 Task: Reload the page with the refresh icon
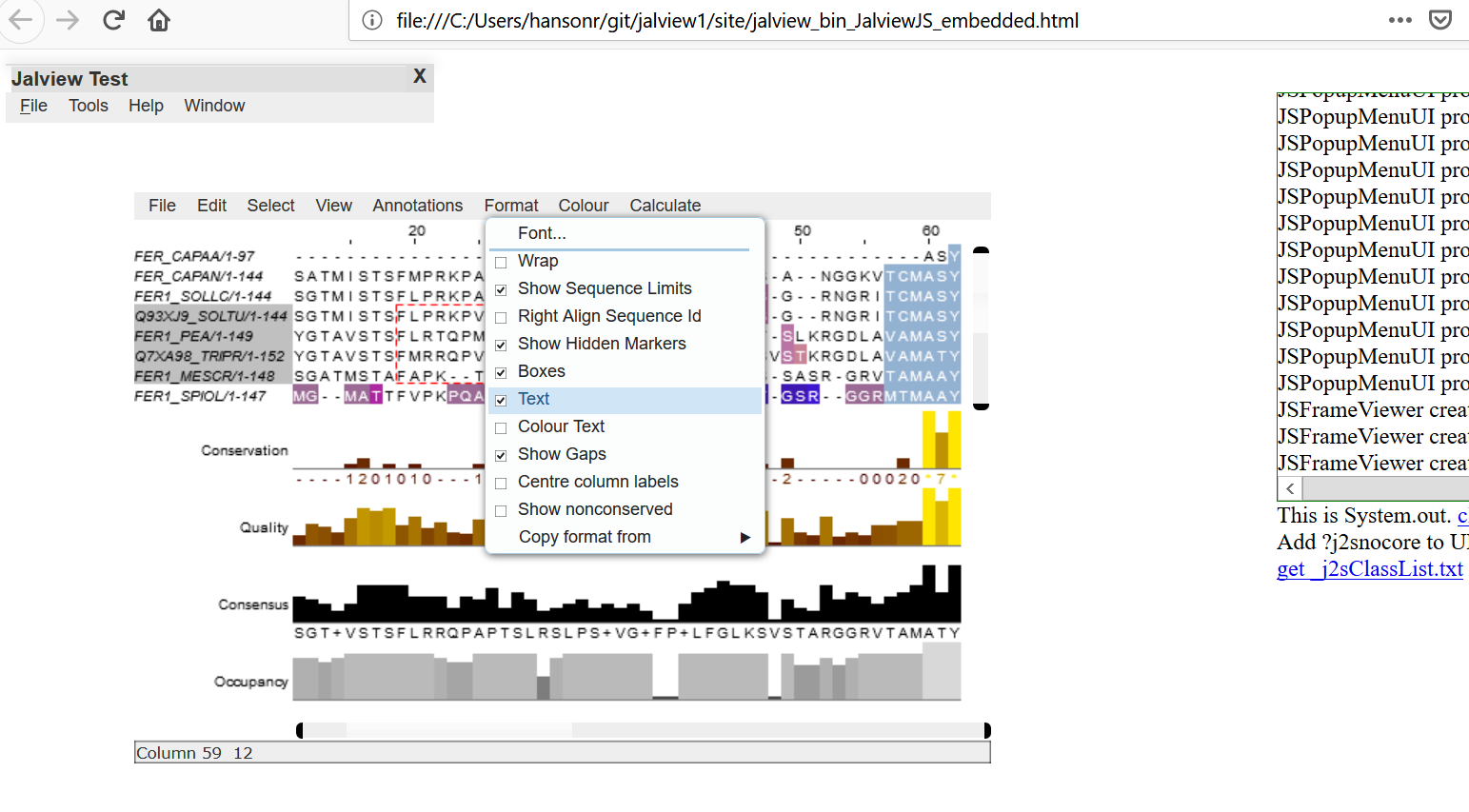tap(113, 20)
